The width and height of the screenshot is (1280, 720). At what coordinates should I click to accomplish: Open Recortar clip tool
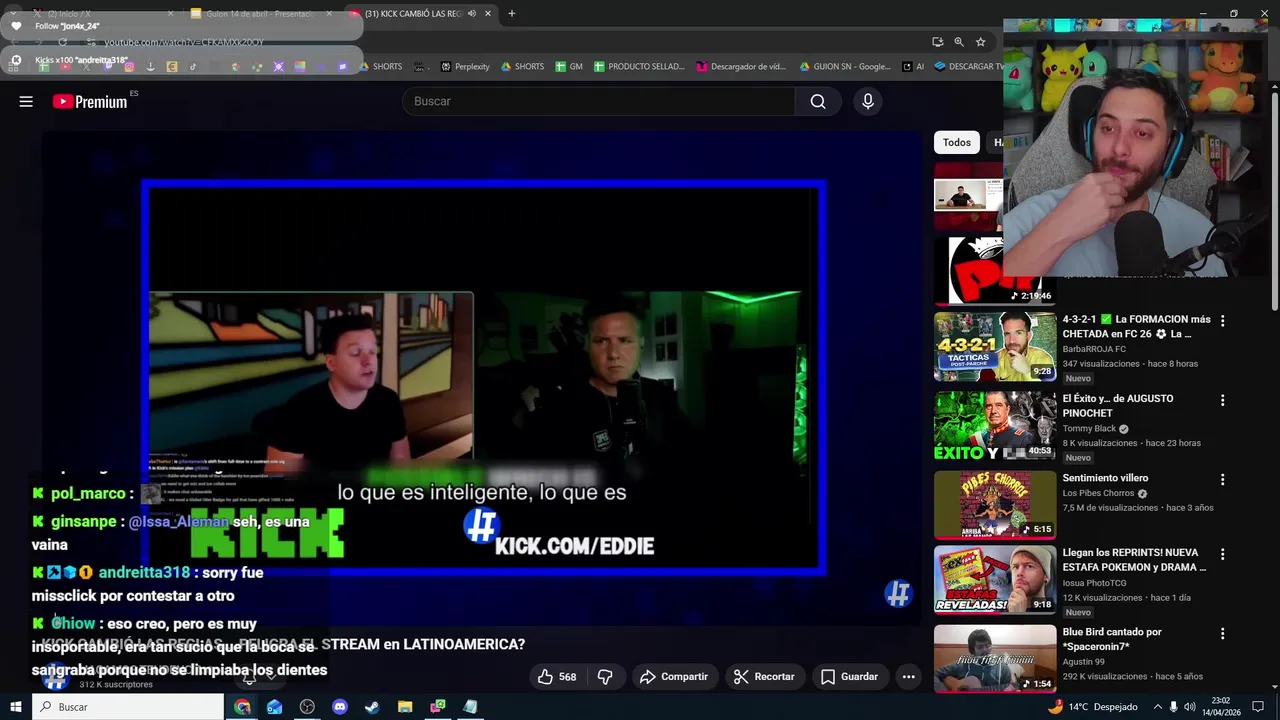(x=764, y=677)
